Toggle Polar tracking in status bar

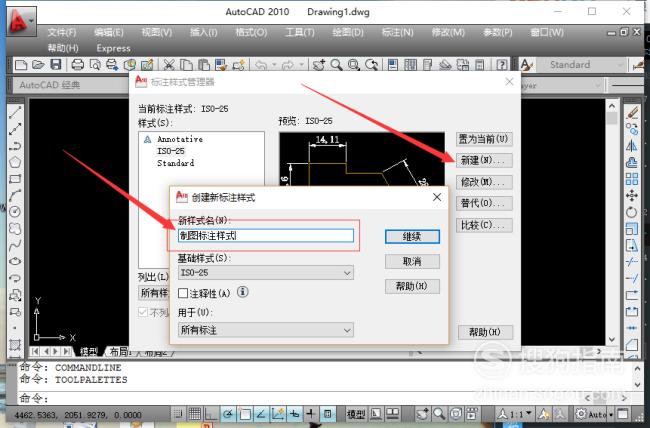tap(228, 413)
